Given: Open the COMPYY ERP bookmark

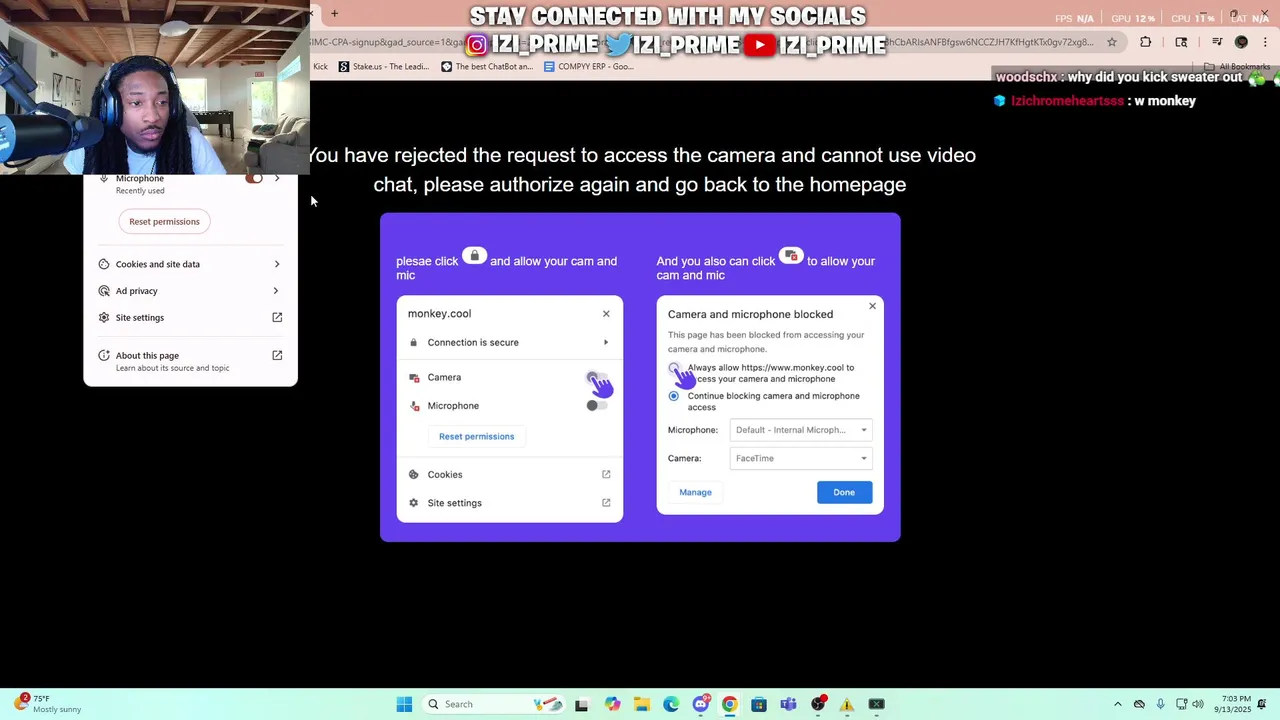Looking at the screenshot, I should pyautogui.click(x=589, y=67).
